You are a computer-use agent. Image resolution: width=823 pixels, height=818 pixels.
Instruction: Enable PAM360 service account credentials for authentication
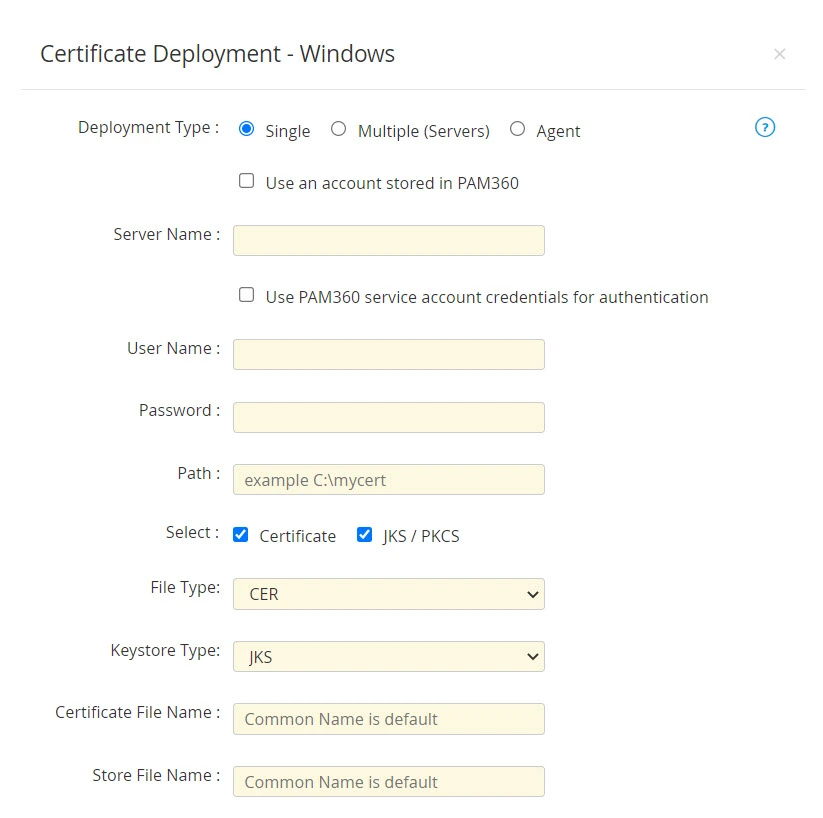(245, 295)
